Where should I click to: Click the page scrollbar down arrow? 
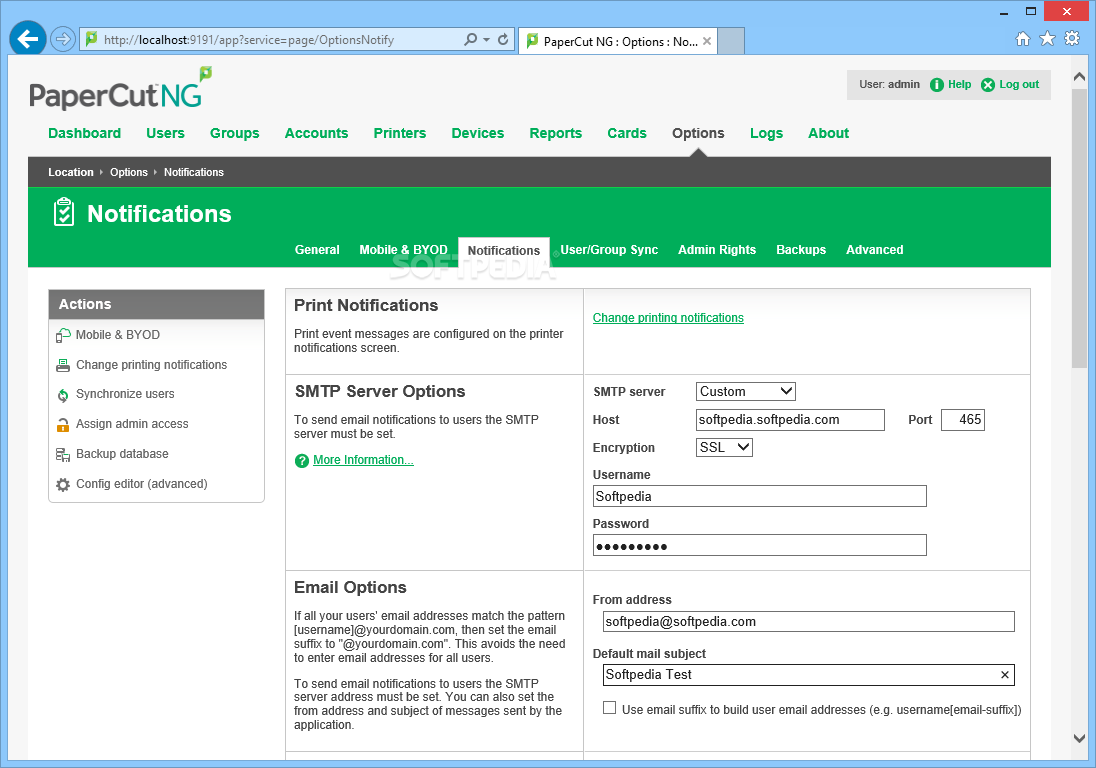click(x=1079, y=739)
